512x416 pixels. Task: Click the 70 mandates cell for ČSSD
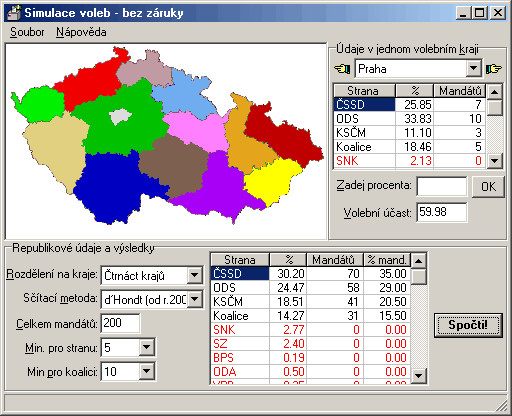(335, 274)
